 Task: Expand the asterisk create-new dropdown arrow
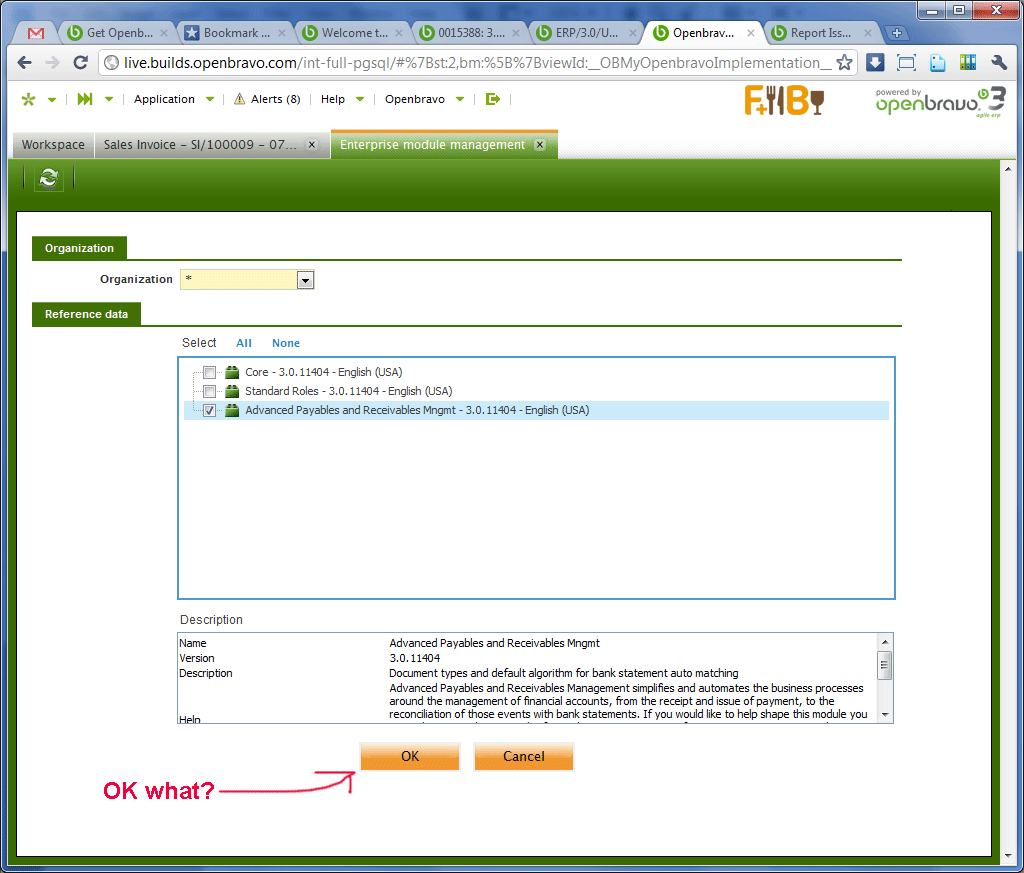(52, 100)
